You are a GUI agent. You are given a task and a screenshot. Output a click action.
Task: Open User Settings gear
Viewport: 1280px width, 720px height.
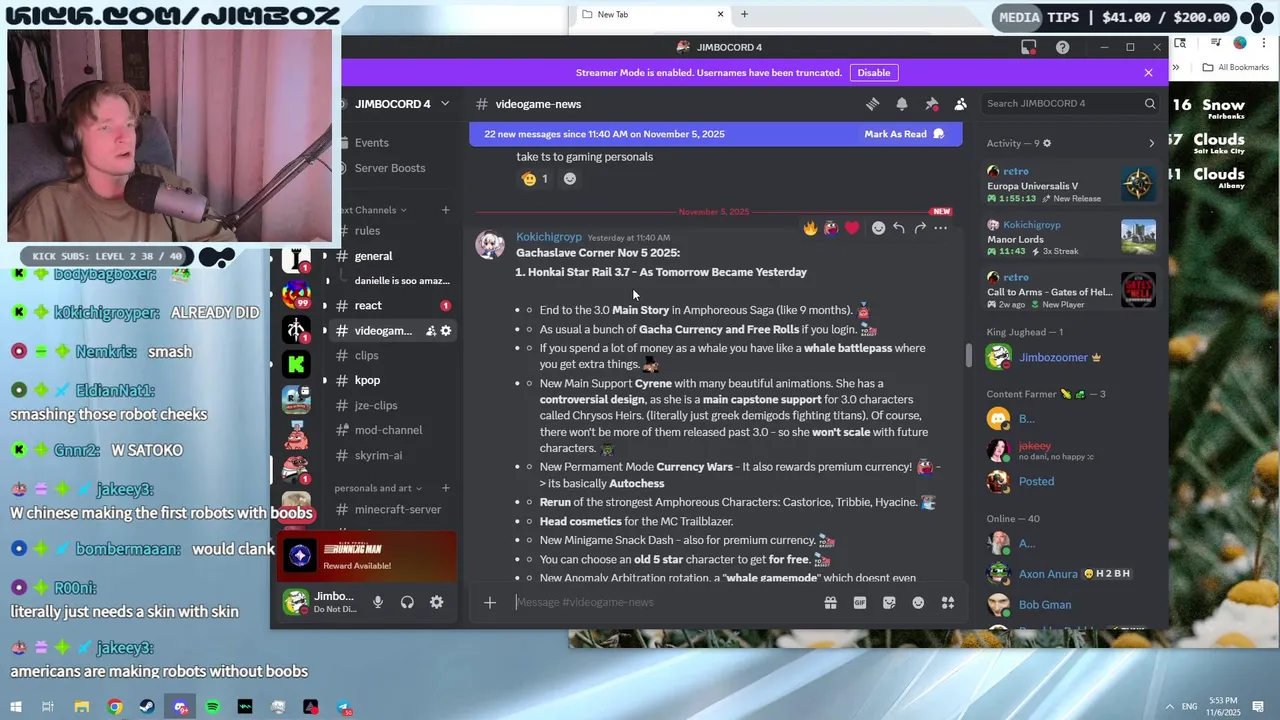436,602
